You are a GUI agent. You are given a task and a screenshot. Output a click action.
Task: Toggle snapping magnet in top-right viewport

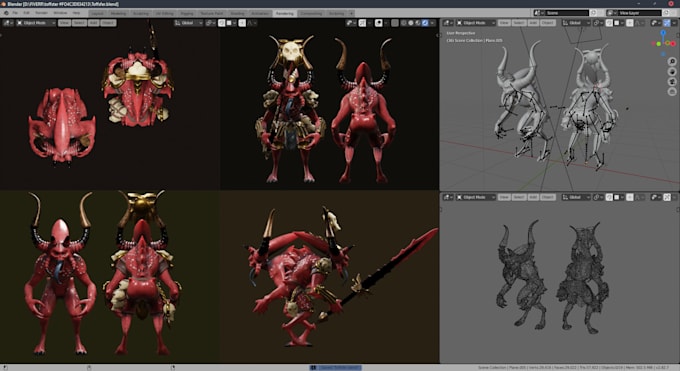click(609, 23)
